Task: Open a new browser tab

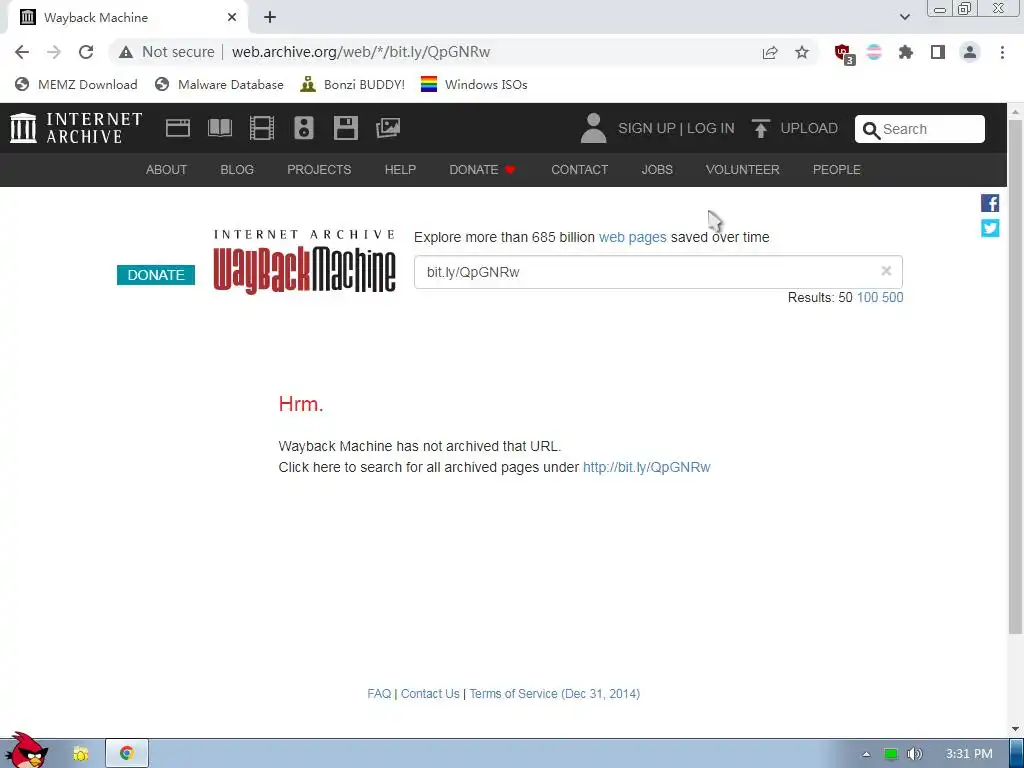Action: [270, 18]
